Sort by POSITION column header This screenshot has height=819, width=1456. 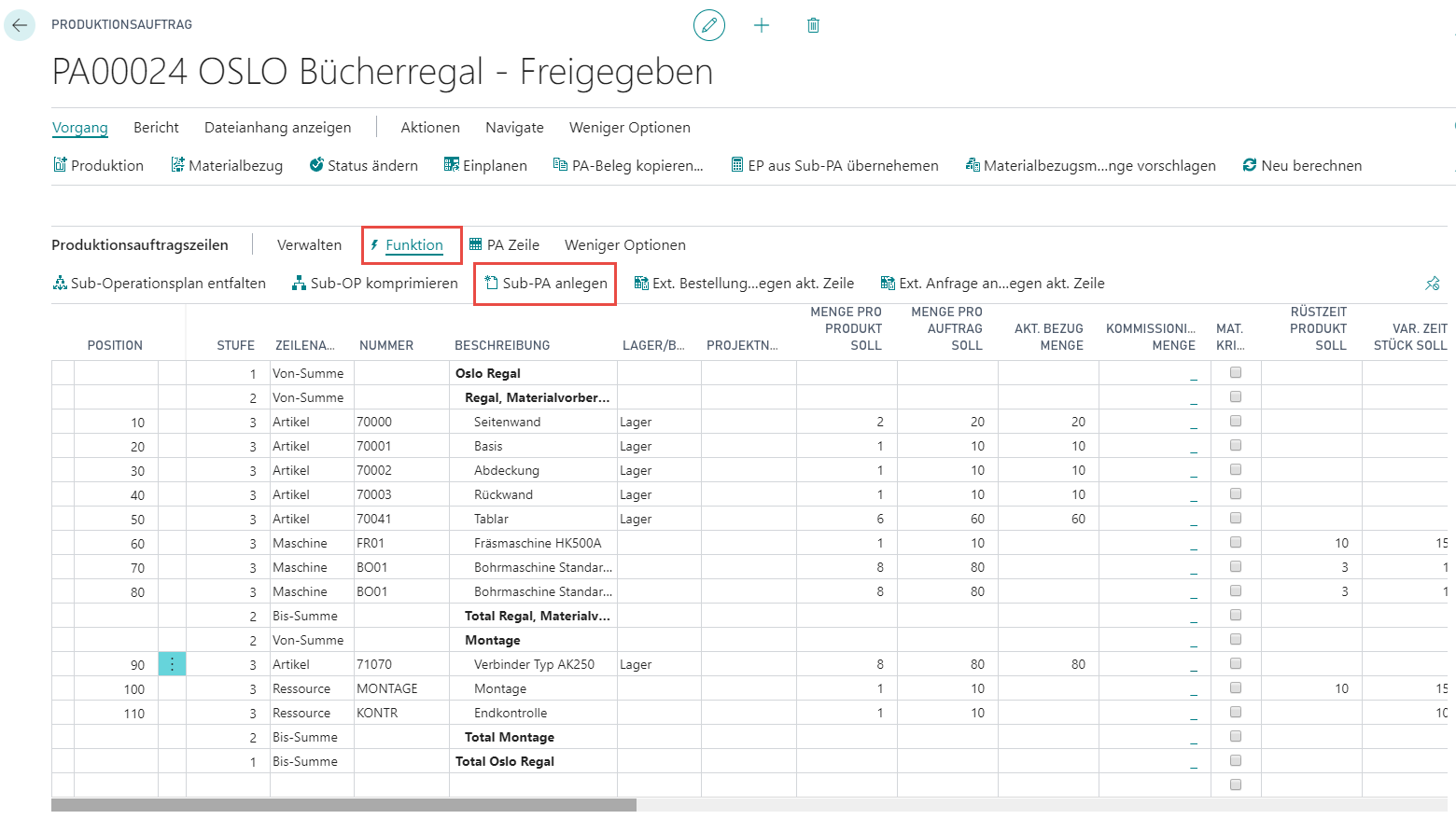[115, 345]
